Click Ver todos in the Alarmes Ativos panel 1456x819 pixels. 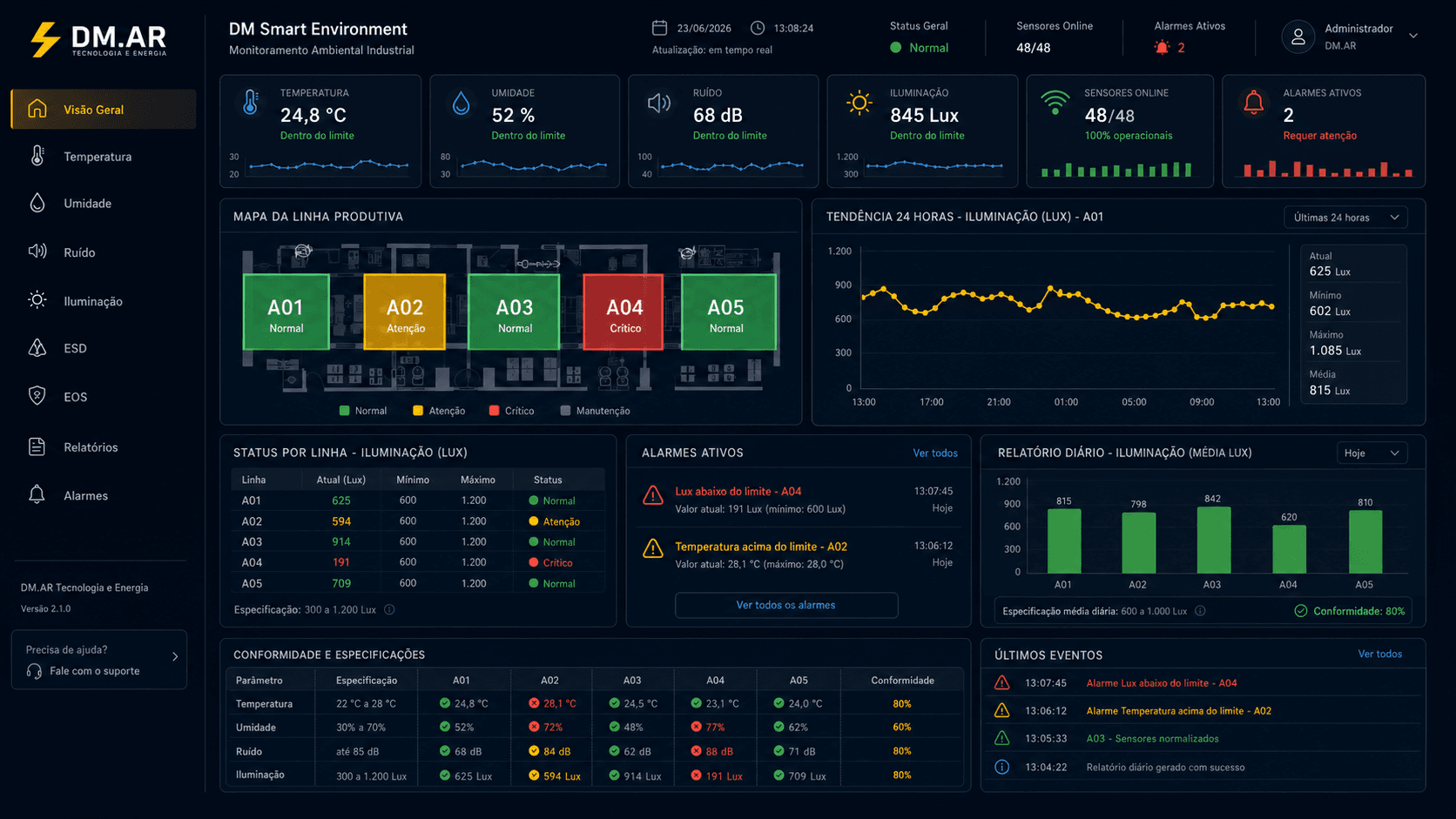pos(935,453)
